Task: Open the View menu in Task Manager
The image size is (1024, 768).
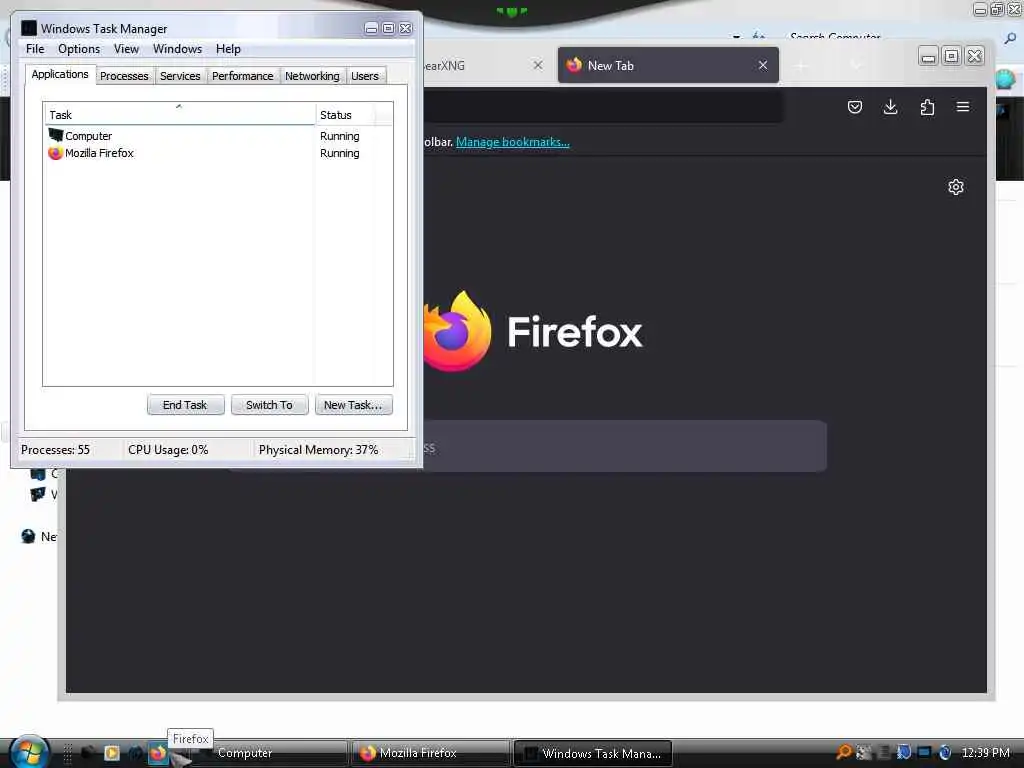Action: tap(126, 49)
